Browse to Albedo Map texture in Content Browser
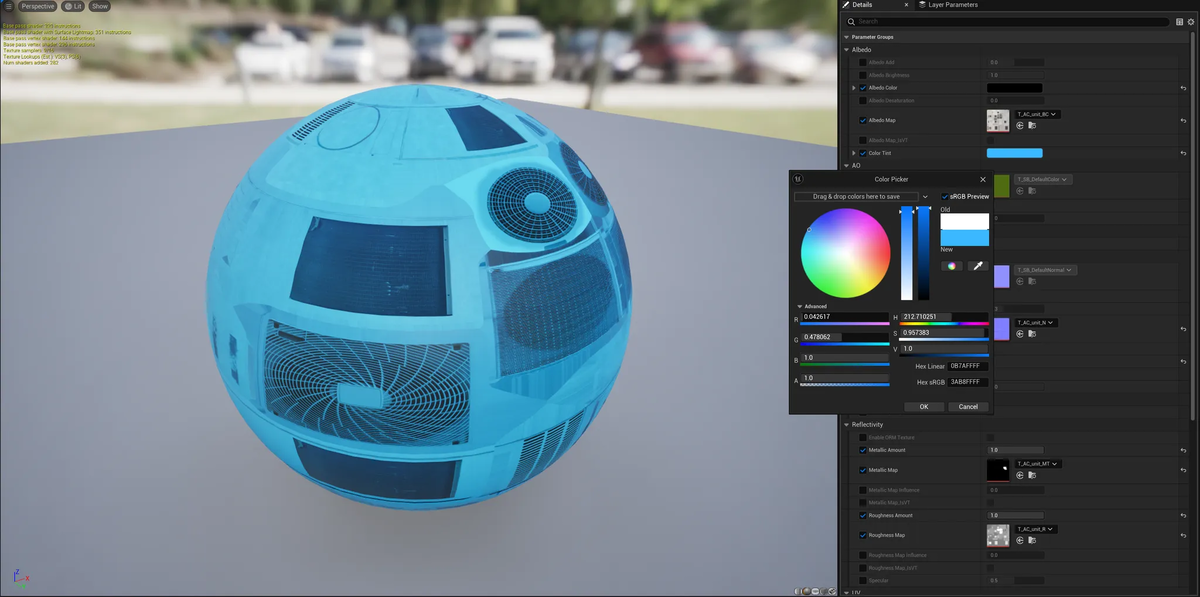1200x597 pixels. 1032,126
